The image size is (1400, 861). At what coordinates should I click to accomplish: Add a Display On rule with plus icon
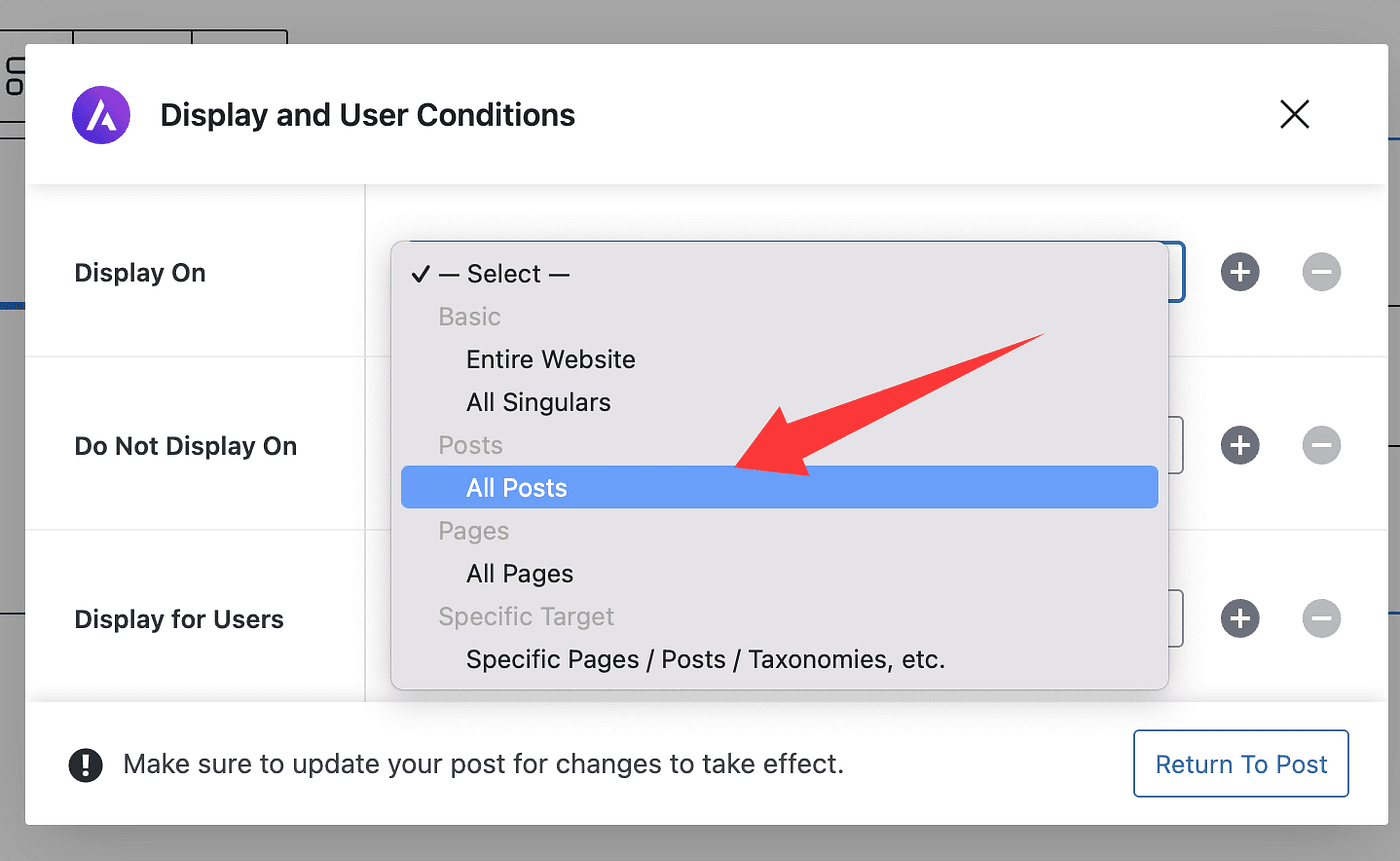(1240, 272)
